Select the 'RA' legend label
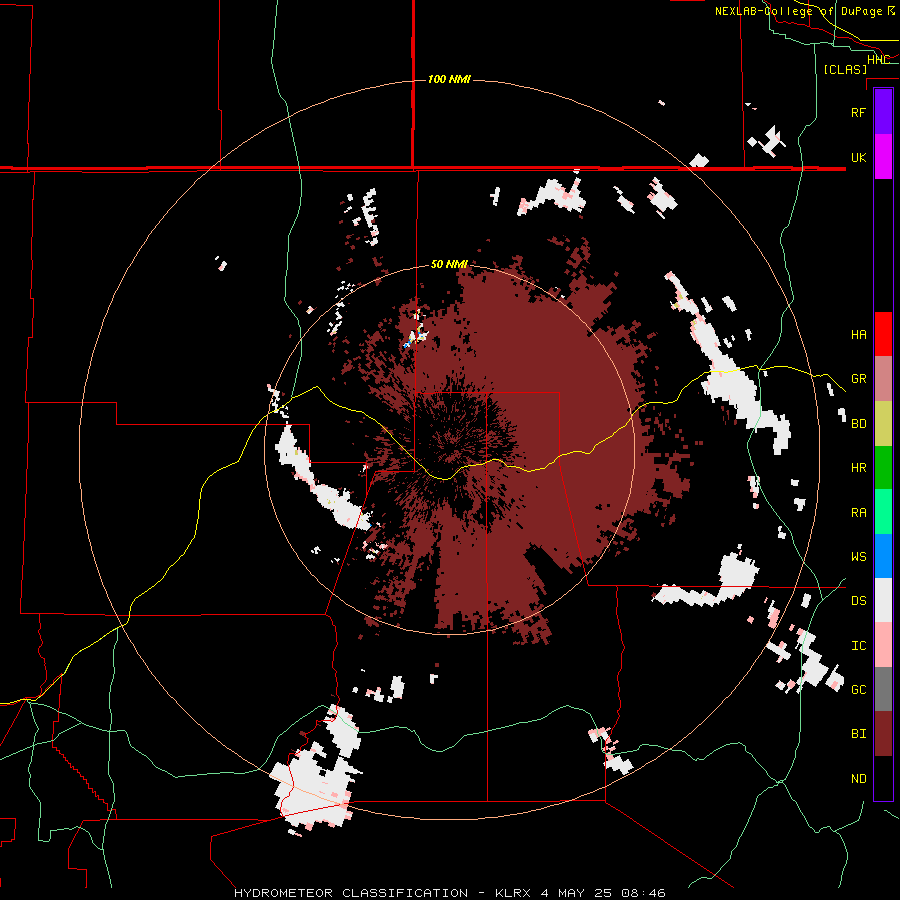Image resolution: width=900 pixels, height=900 pixels. [x=858, y=513]
